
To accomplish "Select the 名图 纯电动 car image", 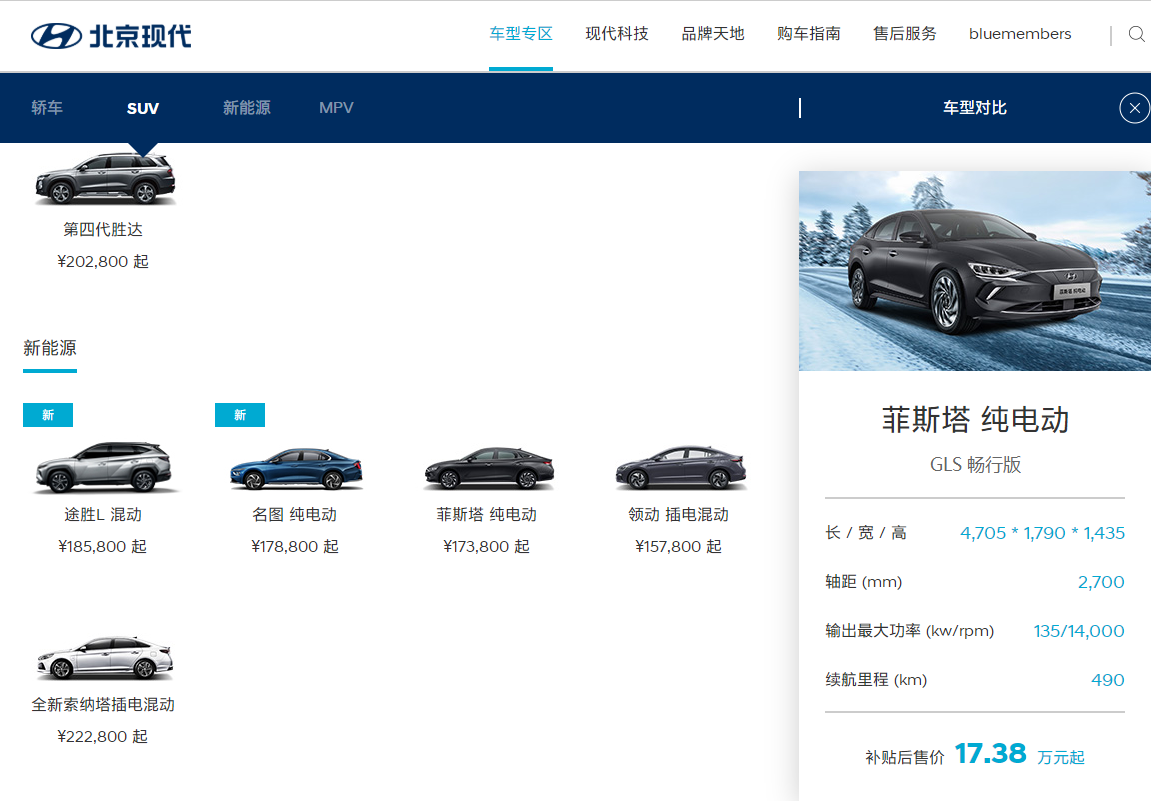I will click(x=296, y=468).
